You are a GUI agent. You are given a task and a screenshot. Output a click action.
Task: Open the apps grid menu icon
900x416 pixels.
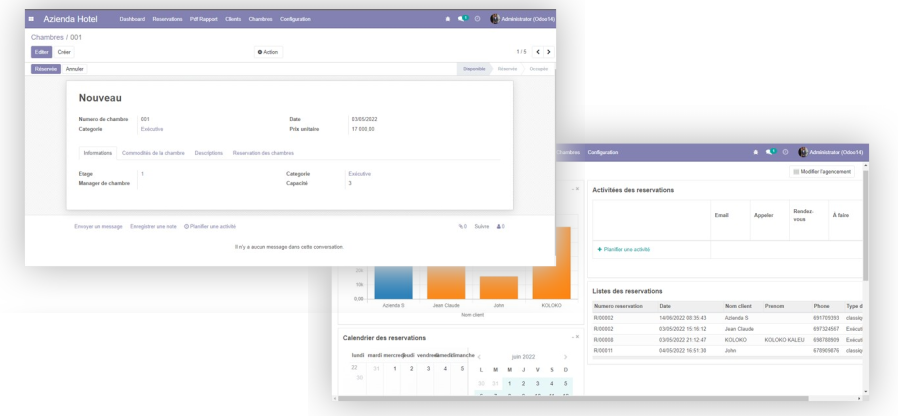[31, 19]
